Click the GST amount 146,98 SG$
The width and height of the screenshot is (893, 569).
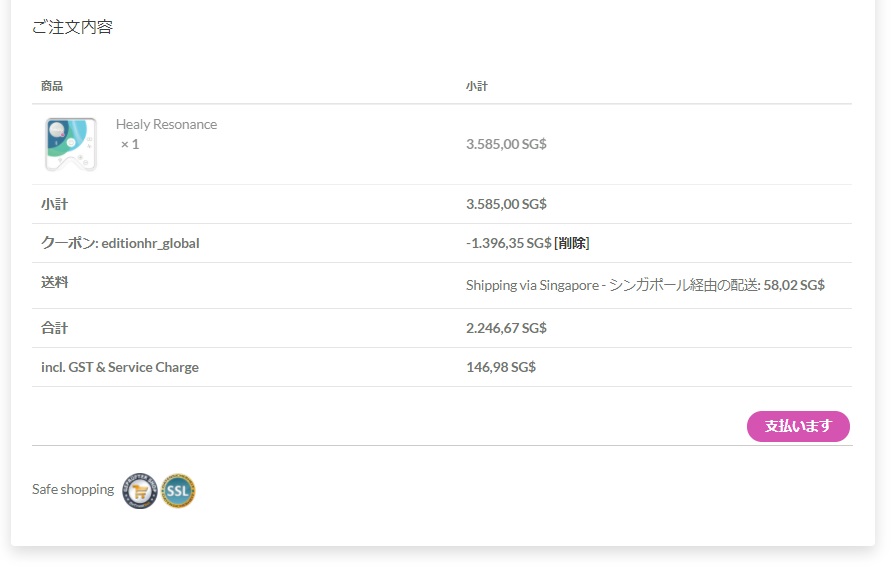pyautogui.click(x=501, y=367)
